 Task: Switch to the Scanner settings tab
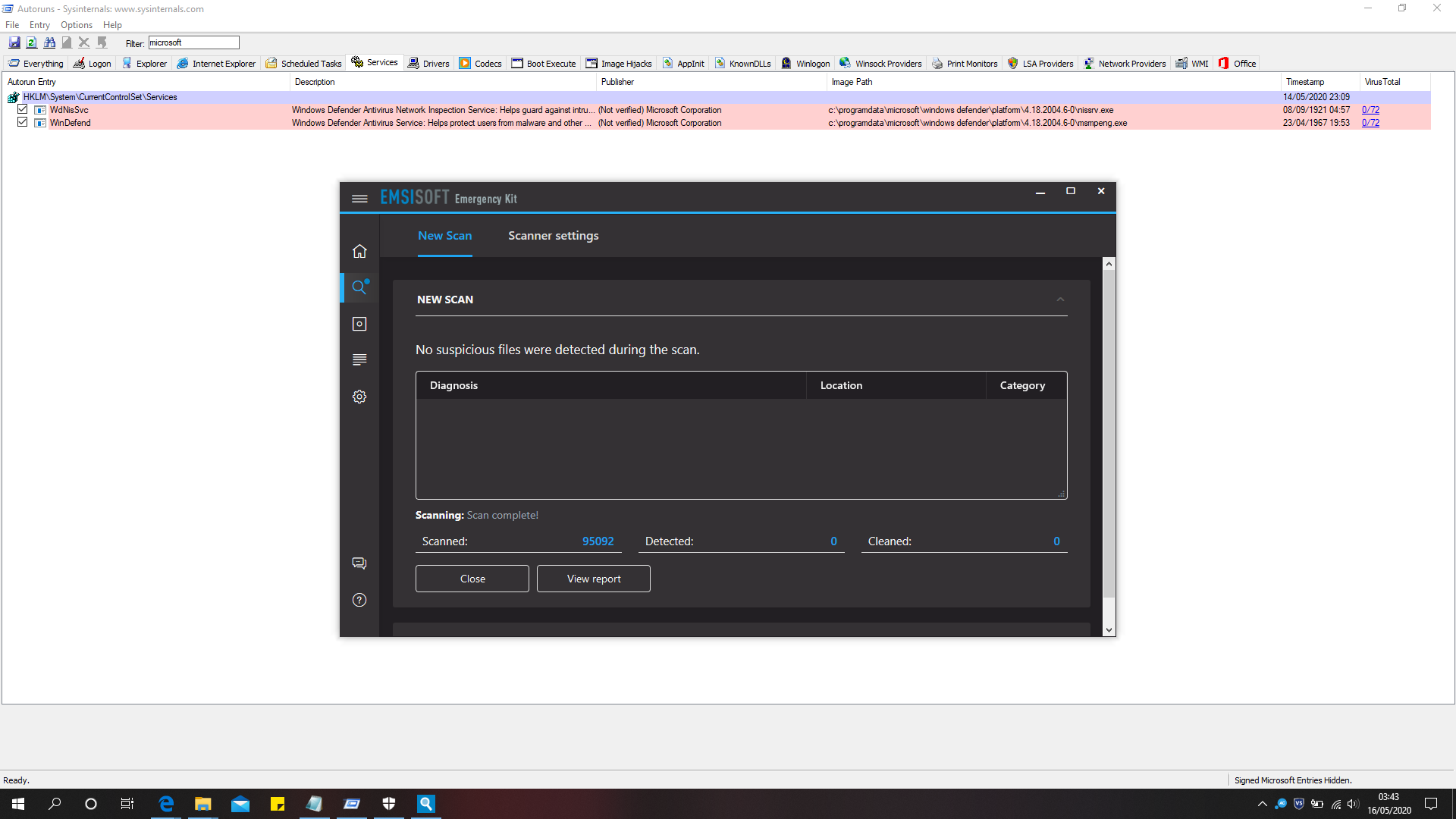[553, 236]
